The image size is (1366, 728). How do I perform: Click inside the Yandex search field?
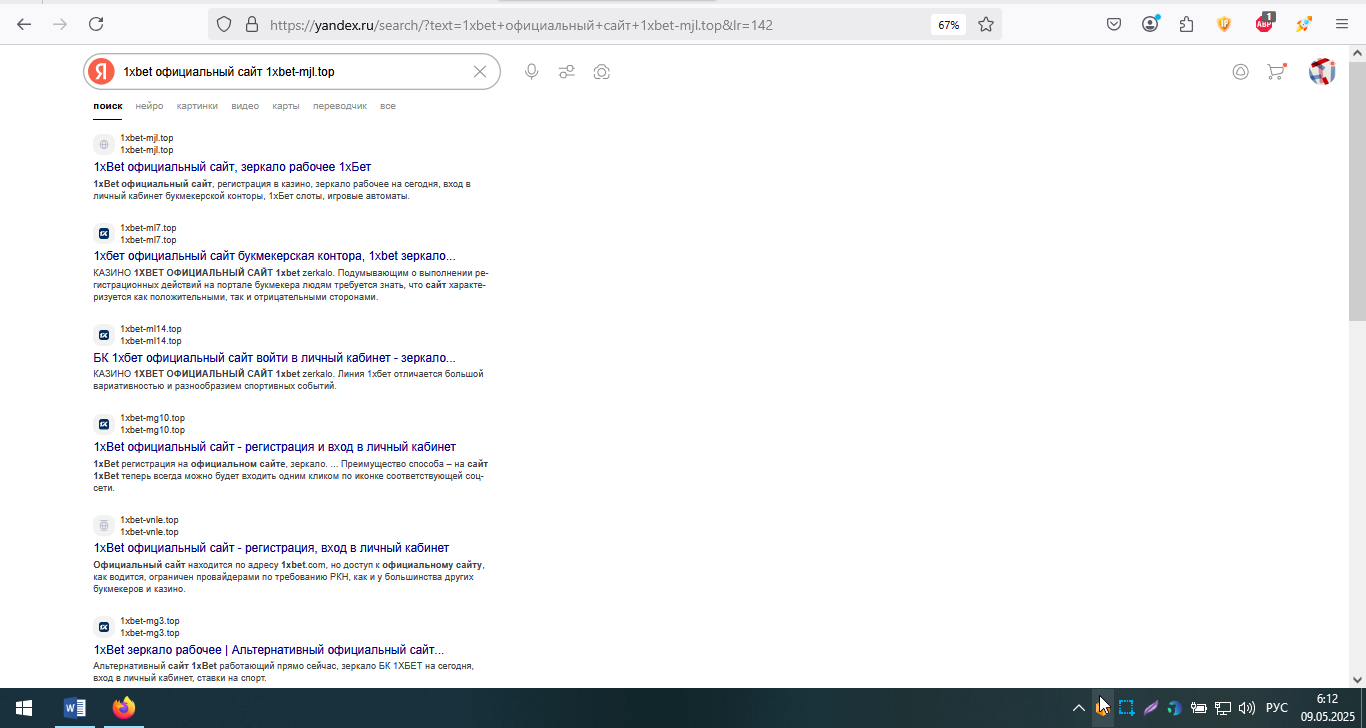[x=293, y=72]
